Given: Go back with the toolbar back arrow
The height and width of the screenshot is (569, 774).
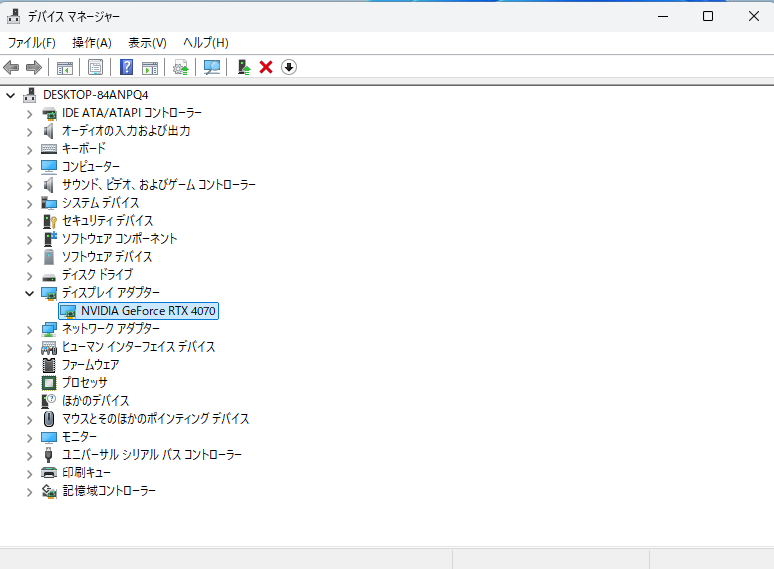Looking at the screenshot, I should click(11, 67).
